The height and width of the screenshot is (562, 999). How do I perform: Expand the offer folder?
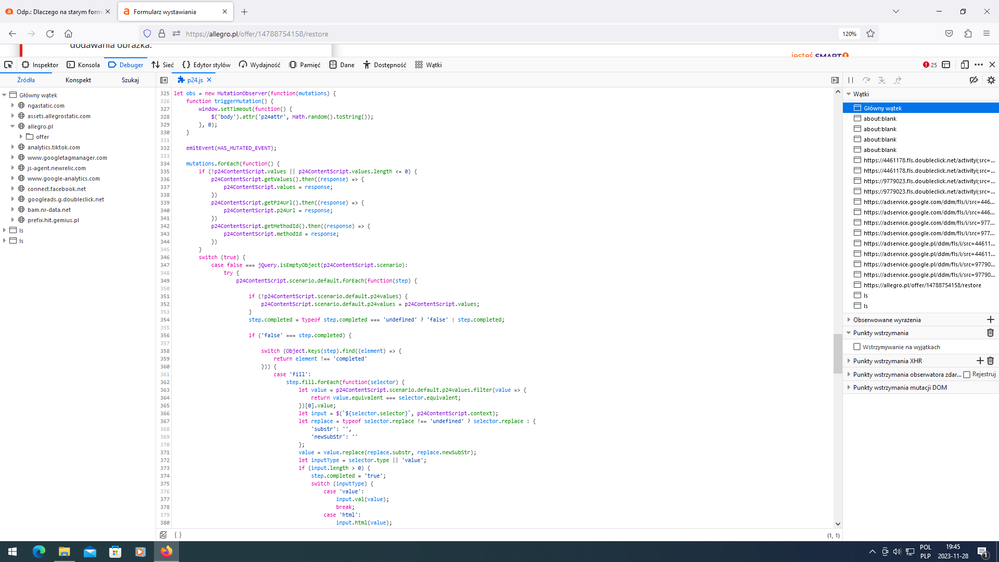(x=20, y=136)
